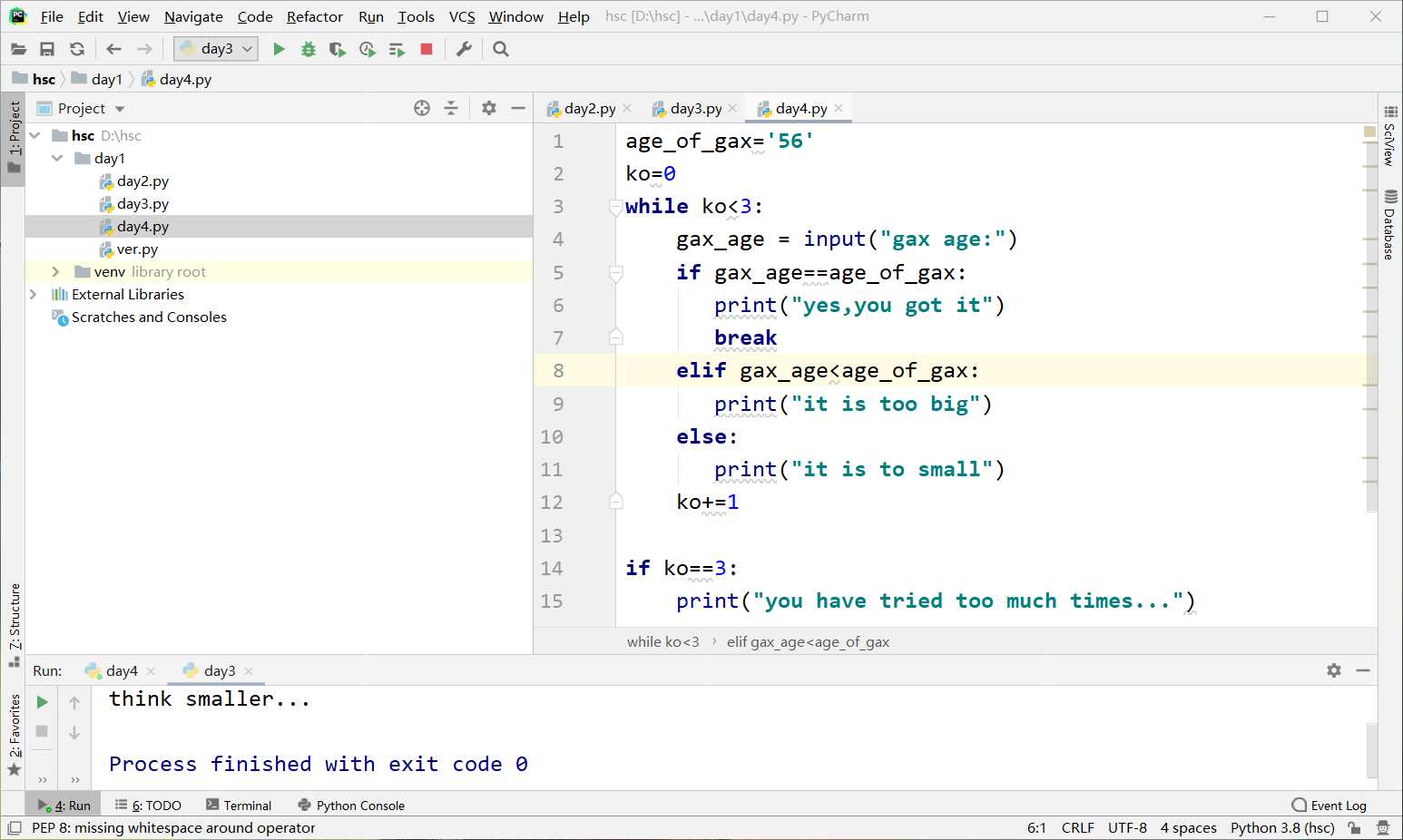Open the TODO tool window
The width and height of the screenshot is (1403, 840).
[148, 806]
